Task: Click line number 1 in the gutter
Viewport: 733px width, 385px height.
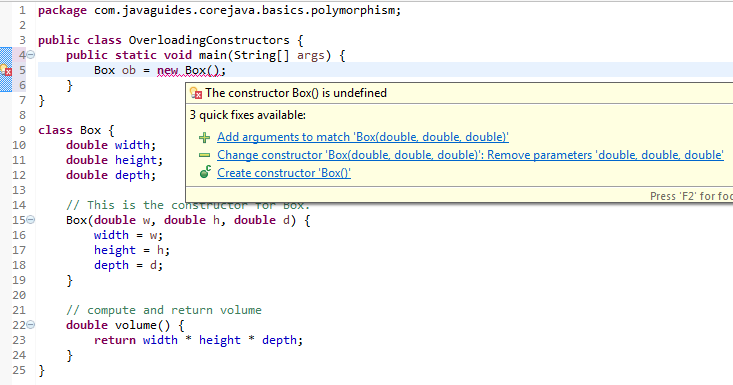Action: pos(22,10)
